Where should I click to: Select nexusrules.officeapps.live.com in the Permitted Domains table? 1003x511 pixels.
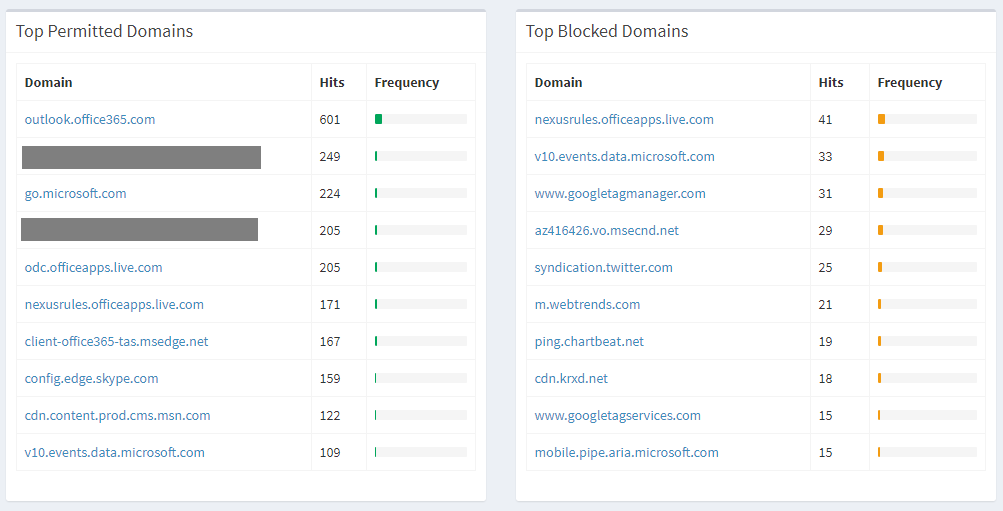point(114,304)
